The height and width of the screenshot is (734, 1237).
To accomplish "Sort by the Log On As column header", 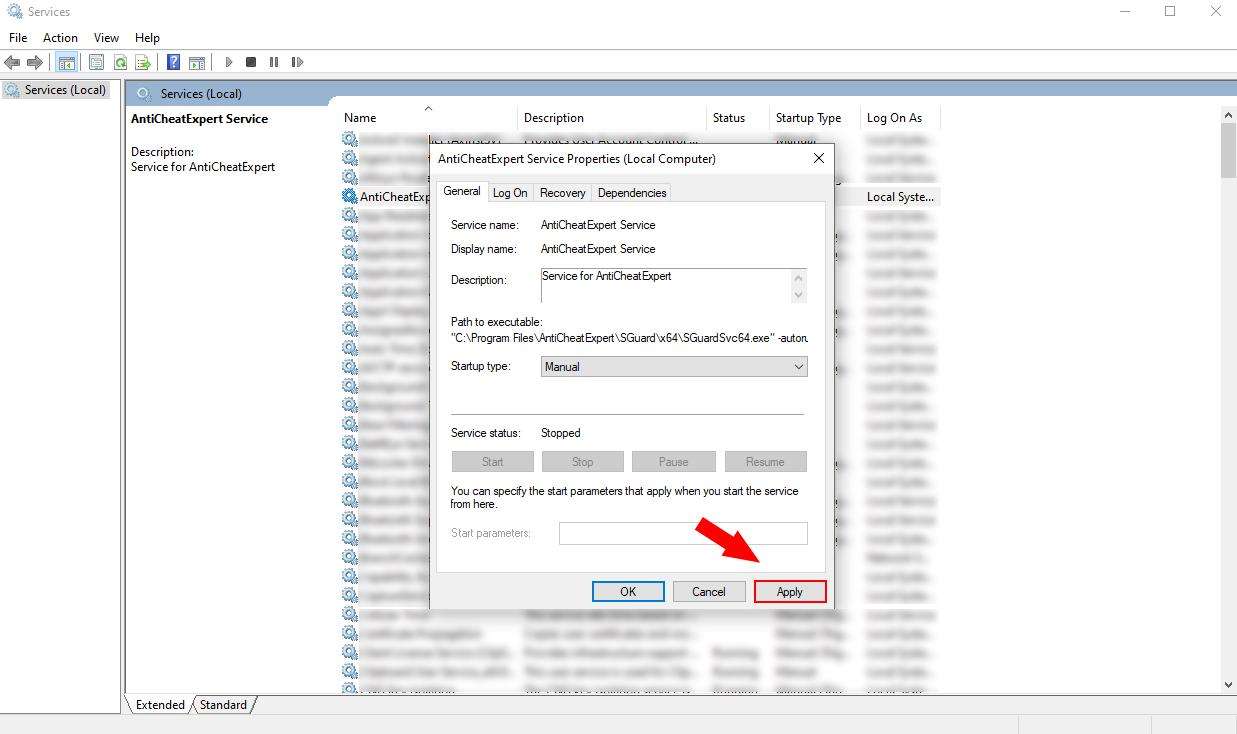I will pyautogui.click(x=900, y=118).
